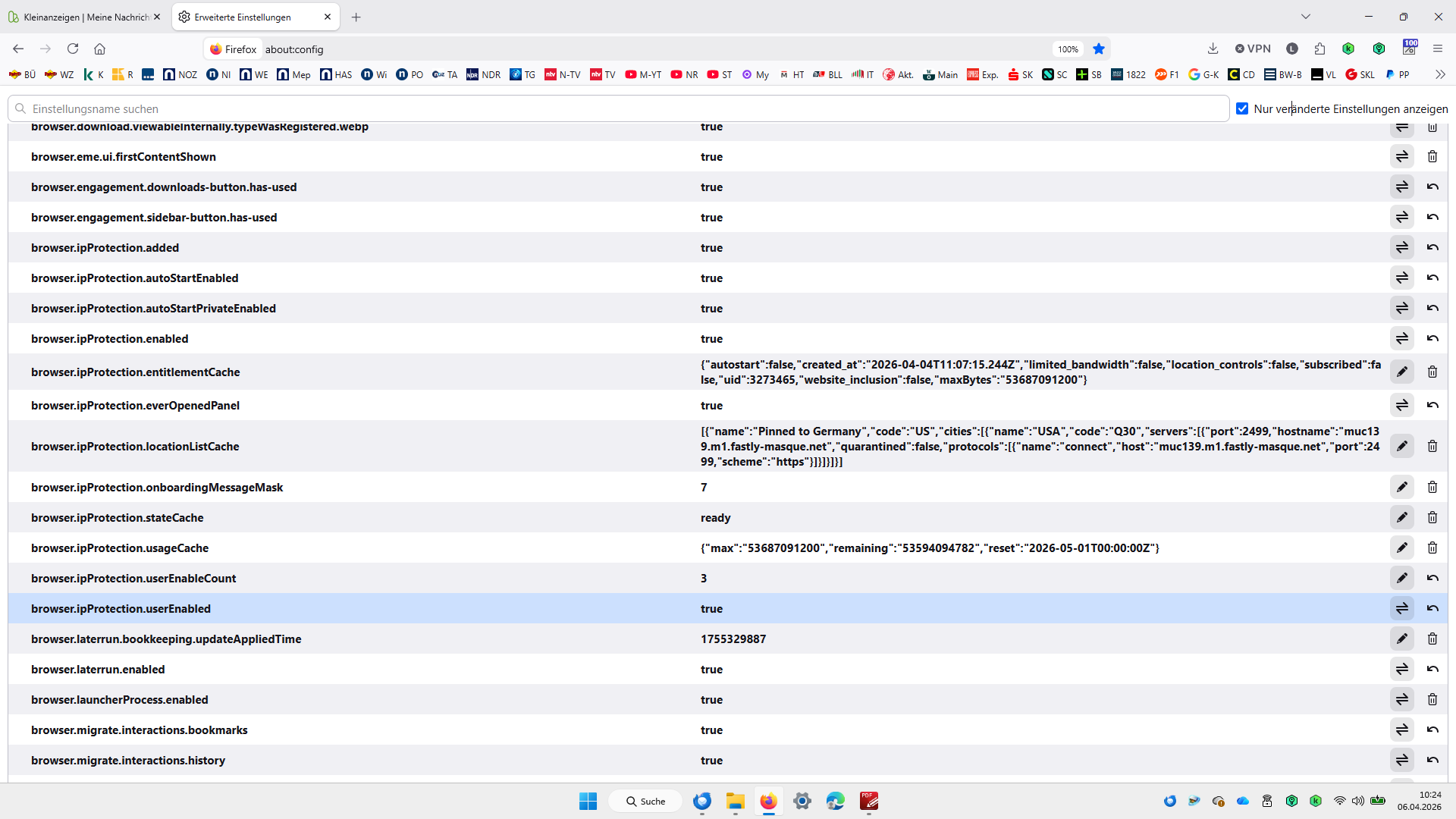Switch to Kleinanzeigen Meine Nachrichten tab
This screenshot has width=1456, height=819.
click(x=83, y=17)
